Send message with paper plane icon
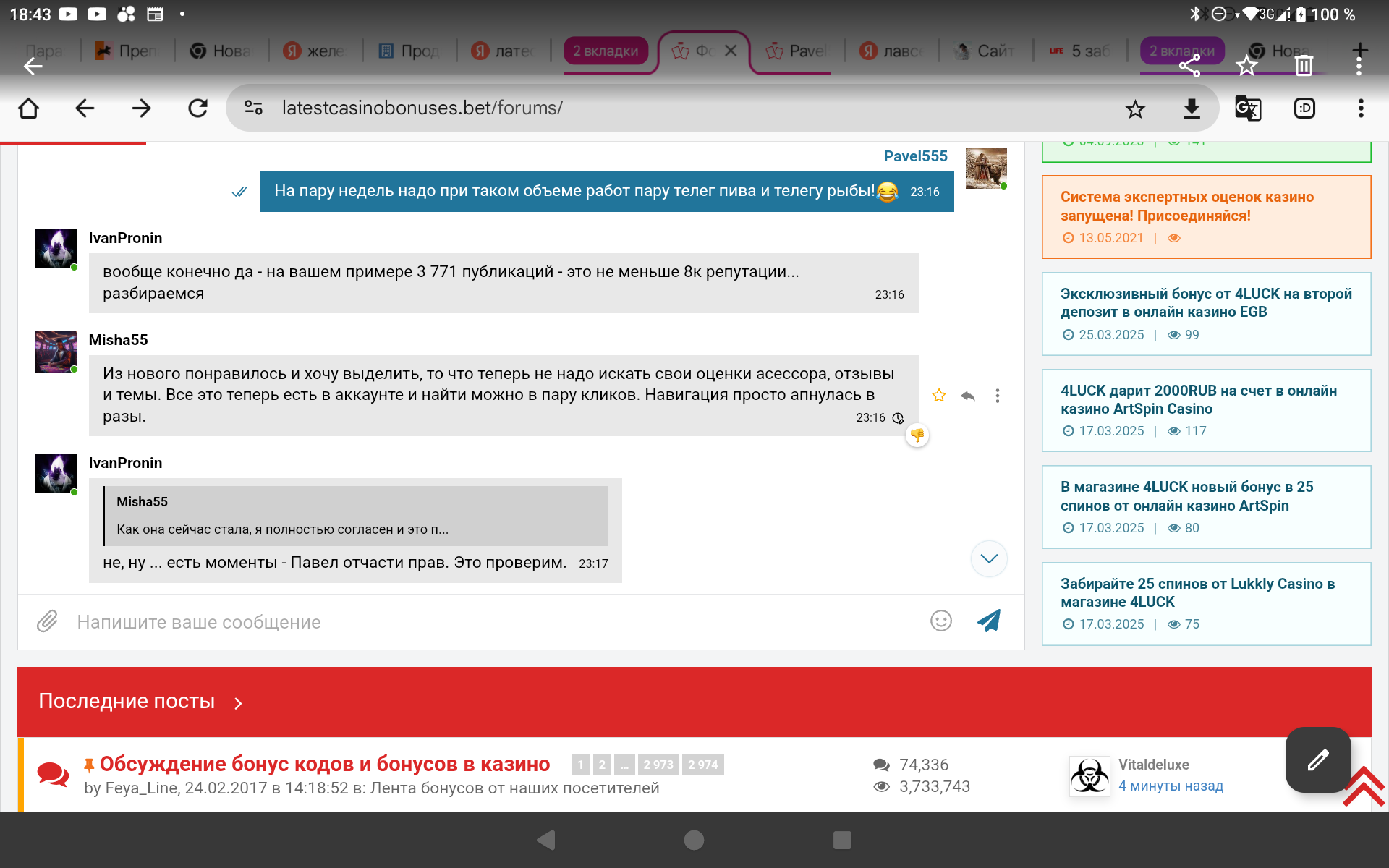1389x868 pixels. tap(989, 621)
